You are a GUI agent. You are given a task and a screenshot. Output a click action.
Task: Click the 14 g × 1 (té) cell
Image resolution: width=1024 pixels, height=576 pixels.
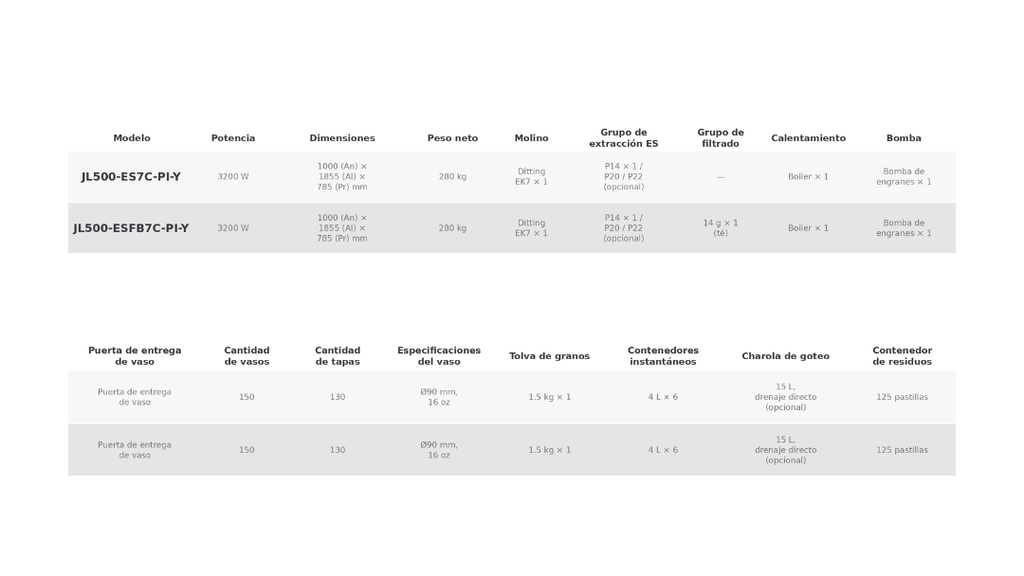point(720,228)
